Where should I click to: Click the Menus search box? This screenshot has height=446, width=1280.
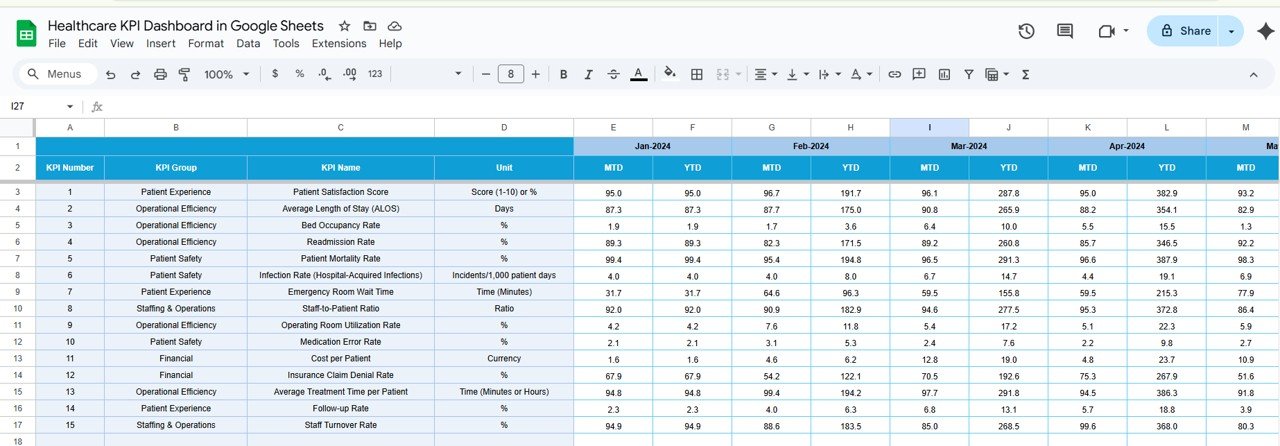(x=58, y=74)
